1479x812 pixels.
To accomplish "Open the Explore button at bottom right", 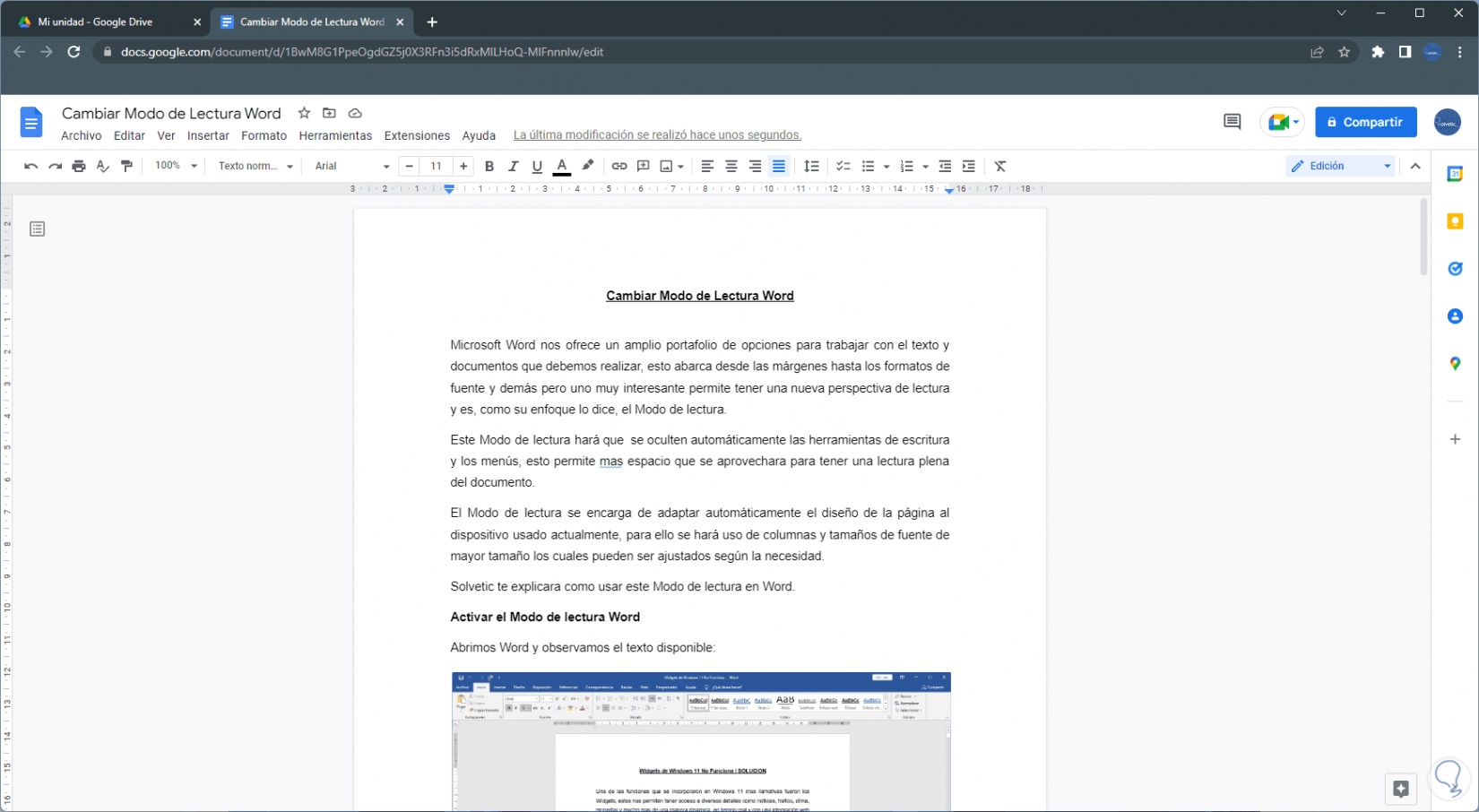I will pyautogui.click(x=1401, y=789).
